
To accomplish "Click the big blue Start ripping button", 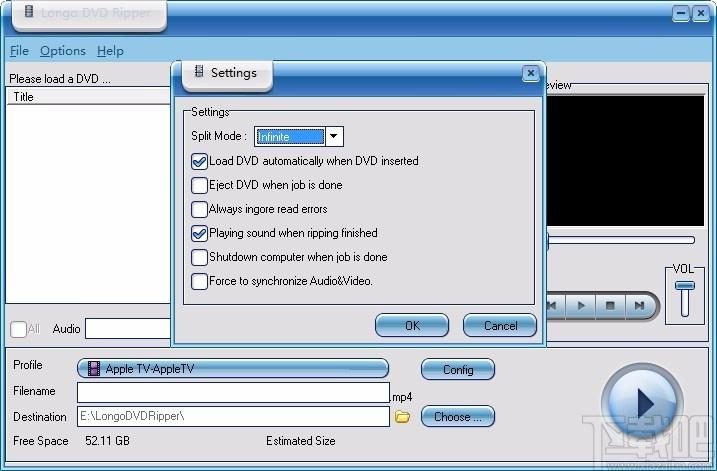I will pyautogui.click(x=642, y=402).
